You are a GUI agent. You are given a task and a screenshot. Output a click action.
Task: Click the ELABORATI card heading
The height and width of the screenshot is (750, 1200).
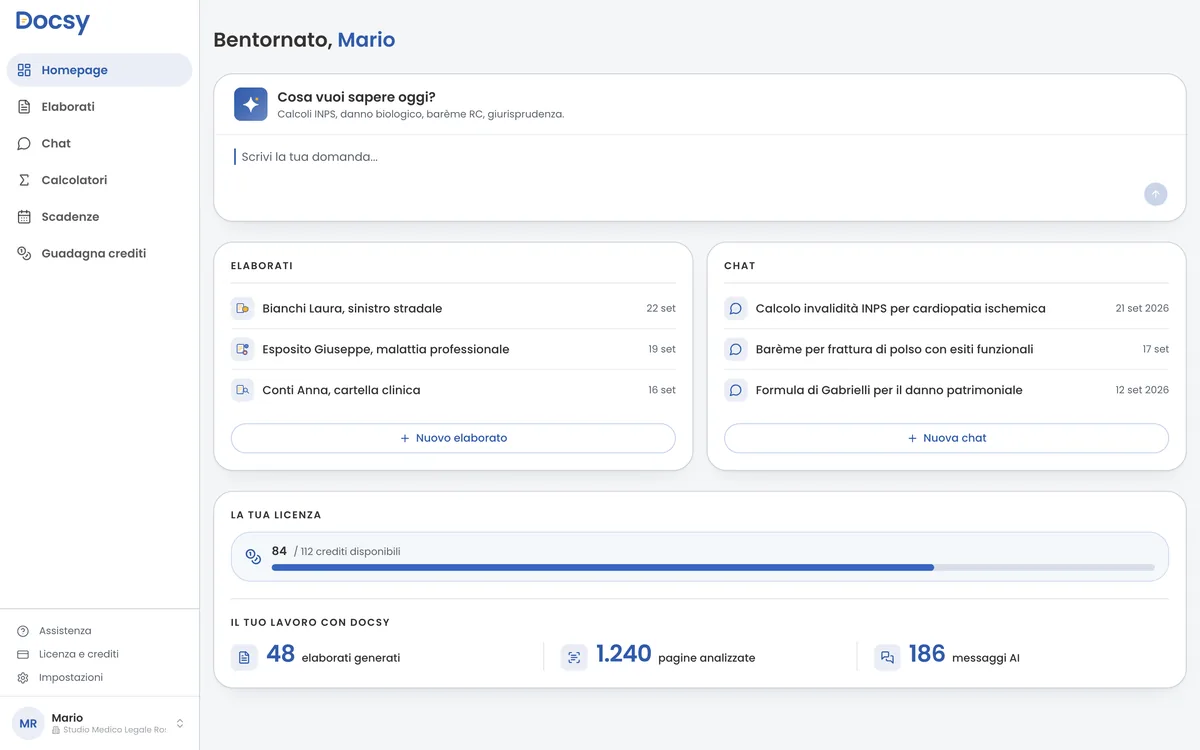click(262, 266)
